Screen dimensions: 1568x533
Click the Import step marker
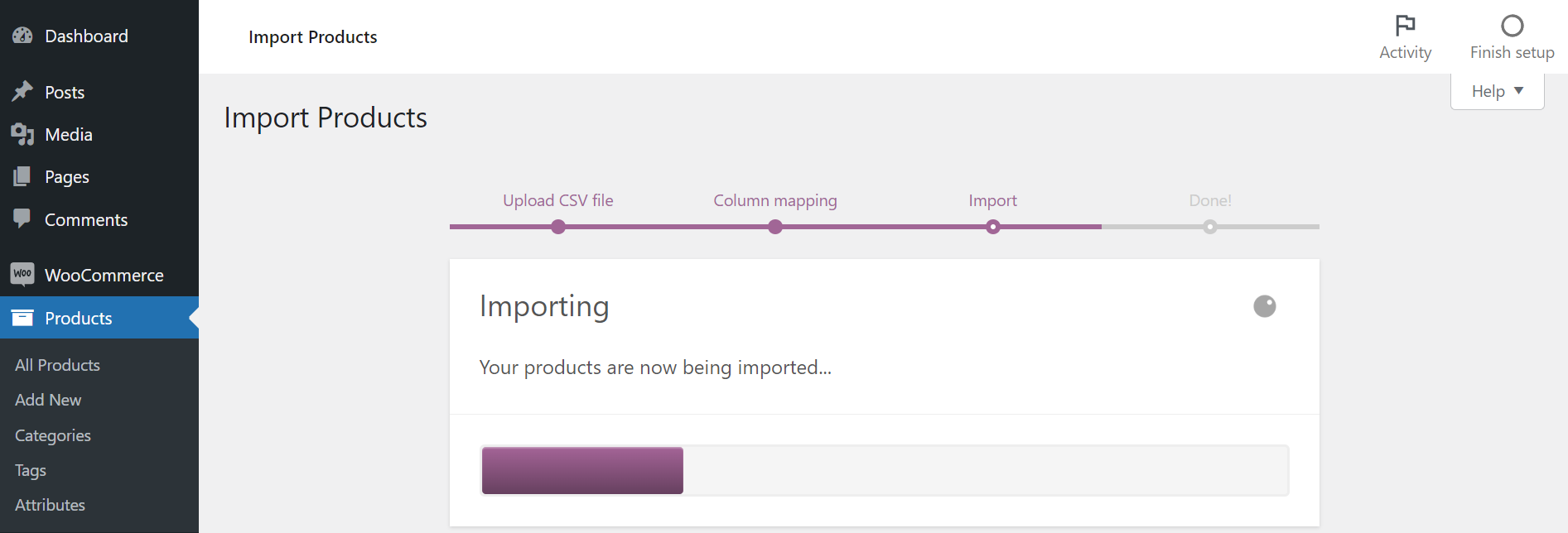pos(992,226)
